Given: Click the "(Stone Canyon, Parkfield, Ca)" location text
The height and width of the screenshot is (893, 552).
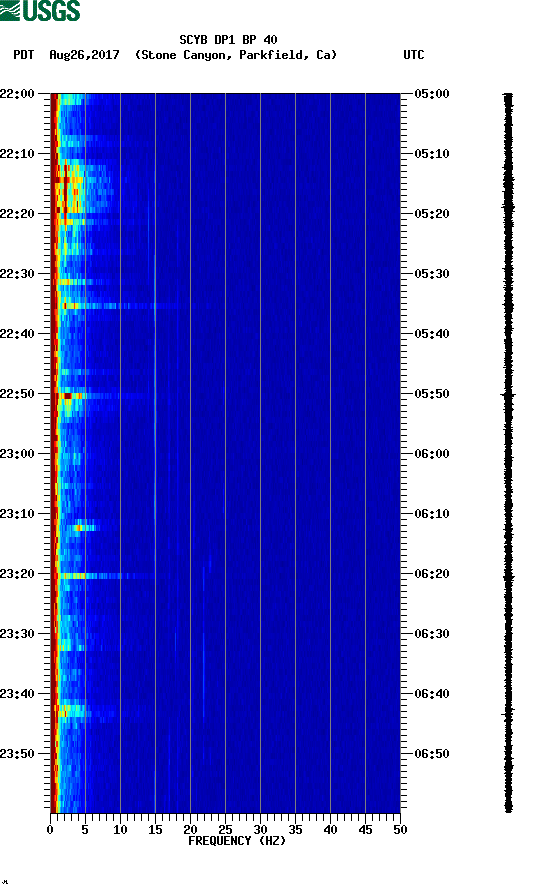Looking at the screenshot, I should 236,55.
